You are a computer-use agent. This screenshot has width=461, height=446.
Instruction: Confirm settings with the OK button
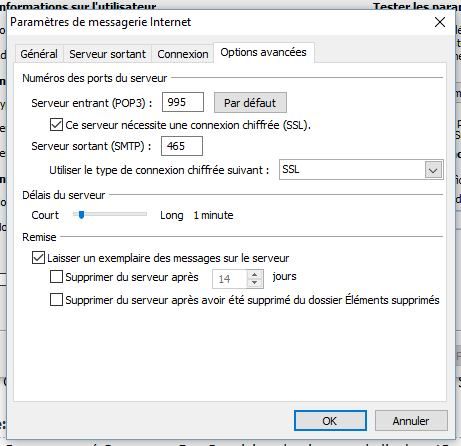tap(330, 421)
